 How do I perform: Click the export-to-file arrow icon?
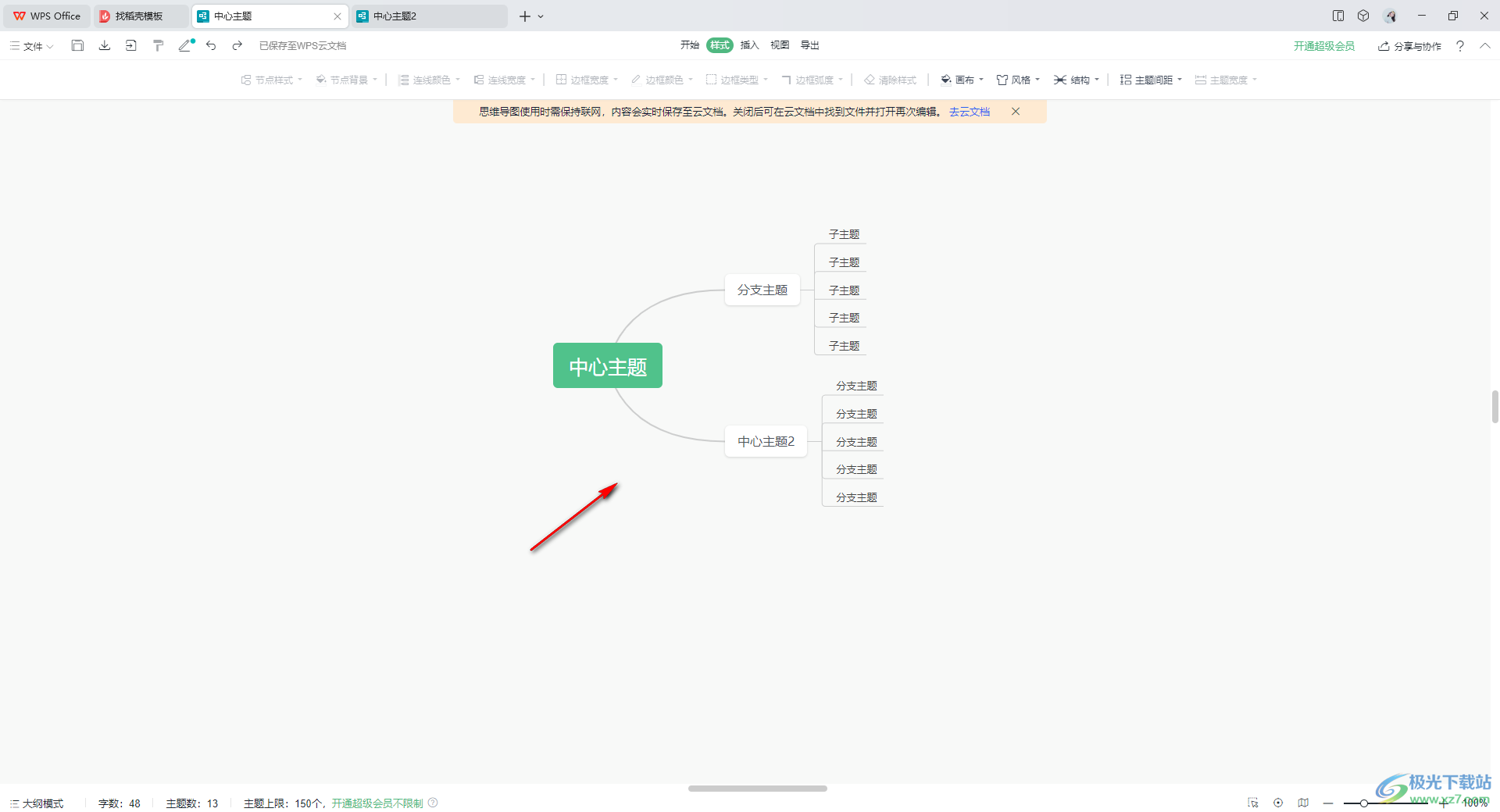click(x=131, y=45)
